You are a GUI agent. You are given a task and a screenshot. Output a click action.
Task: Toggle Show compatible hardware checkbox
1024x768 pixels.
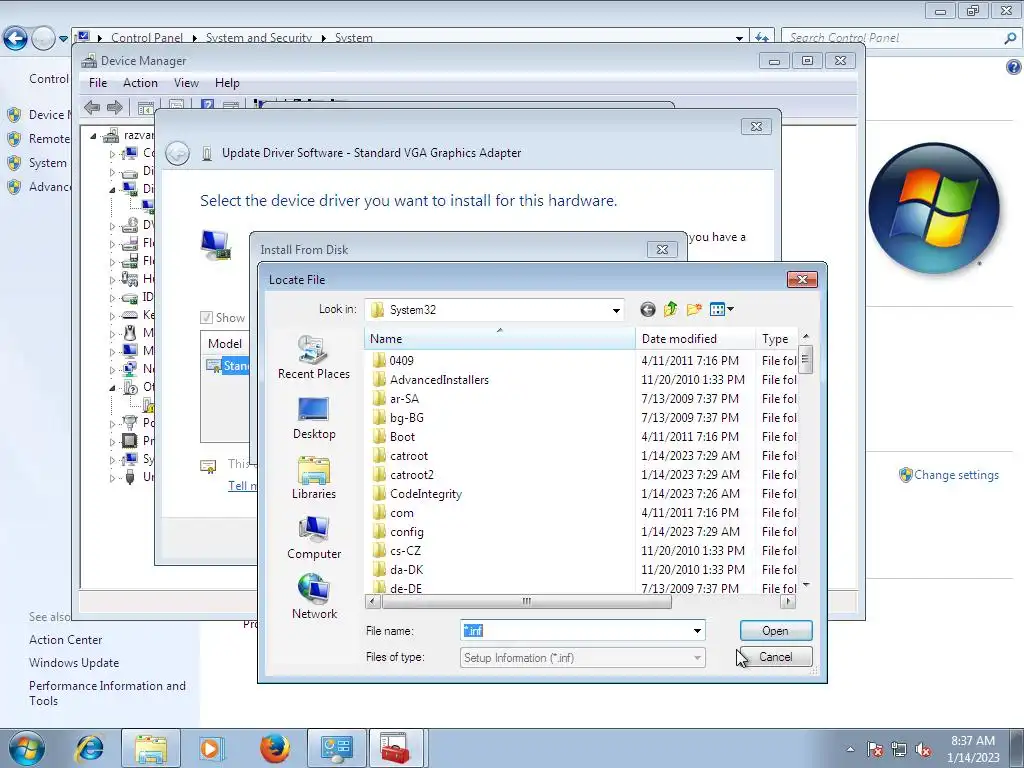[206, 318]
